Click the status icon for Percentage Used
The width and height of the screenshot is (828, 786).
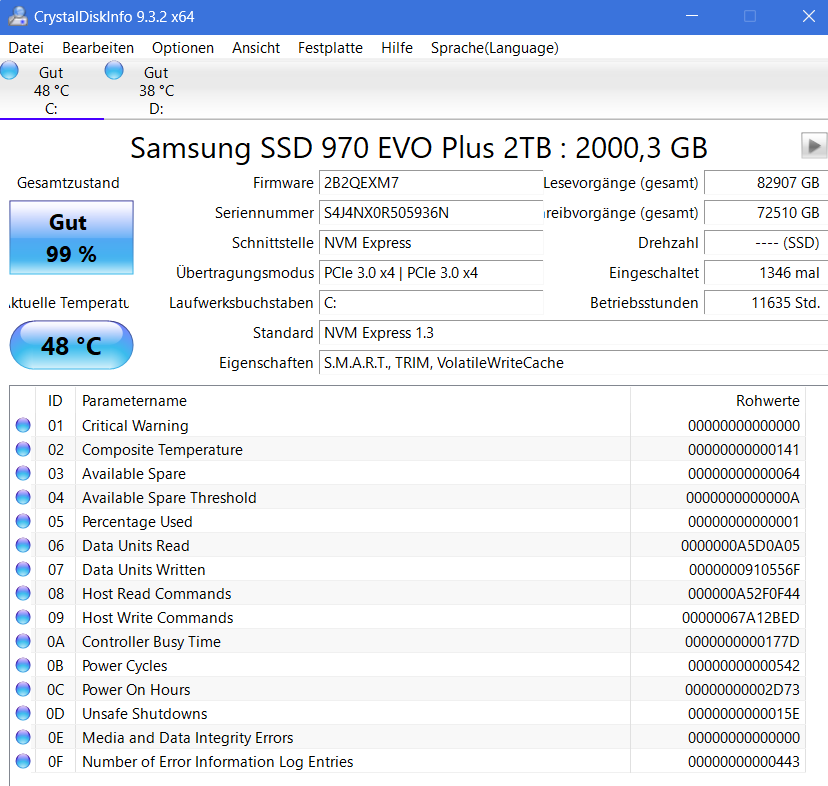[23, 521]
